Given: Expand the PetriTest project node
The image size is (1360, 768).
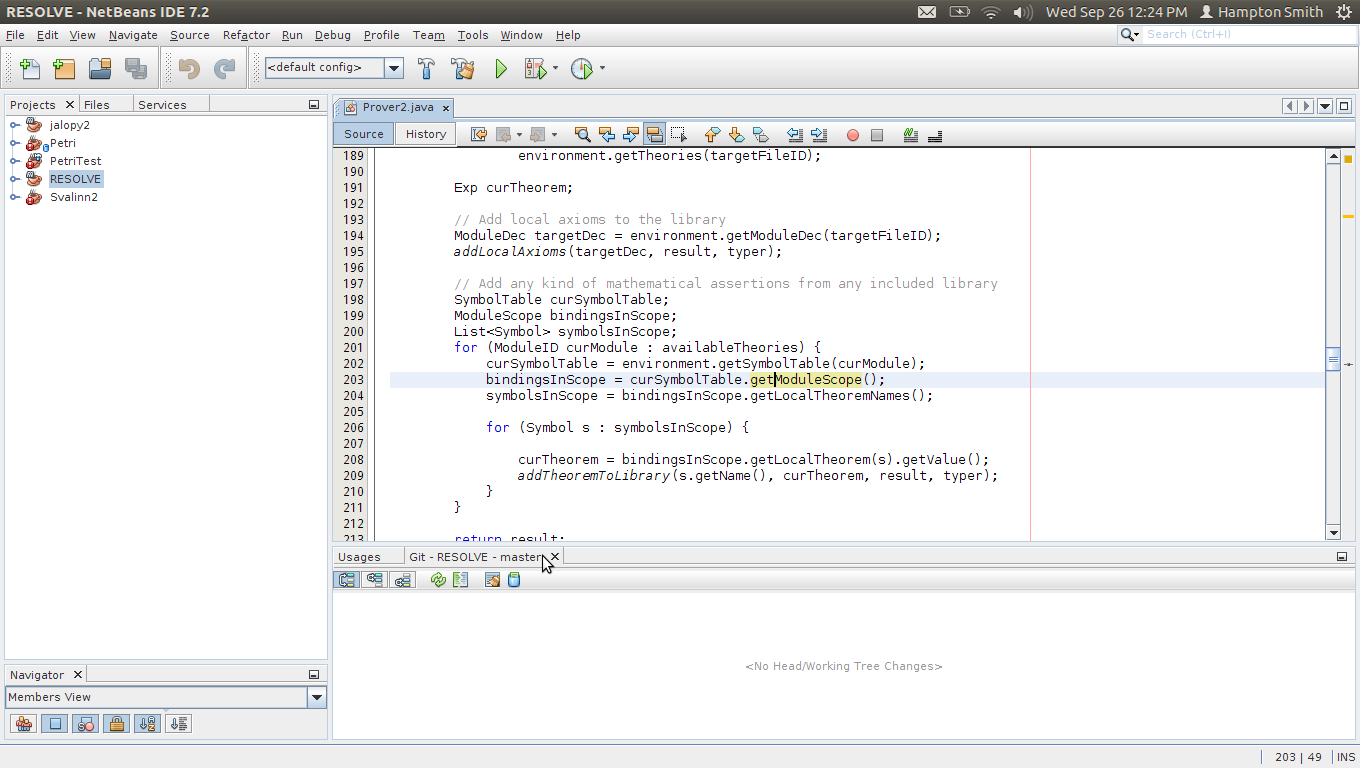Looking at the screenshot, I should pos(15,161).
